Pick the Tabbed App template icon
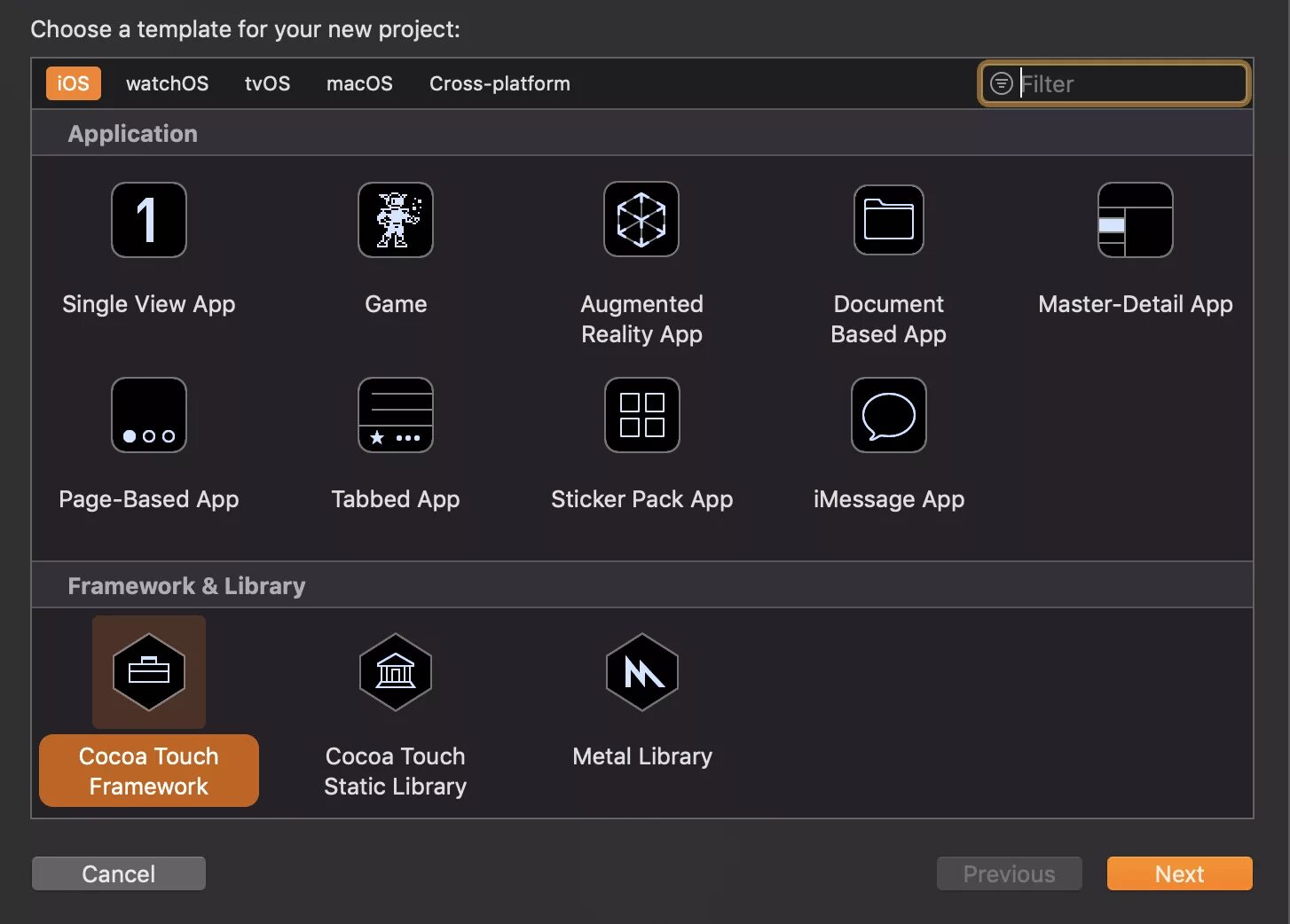 [x=396, y=415]
